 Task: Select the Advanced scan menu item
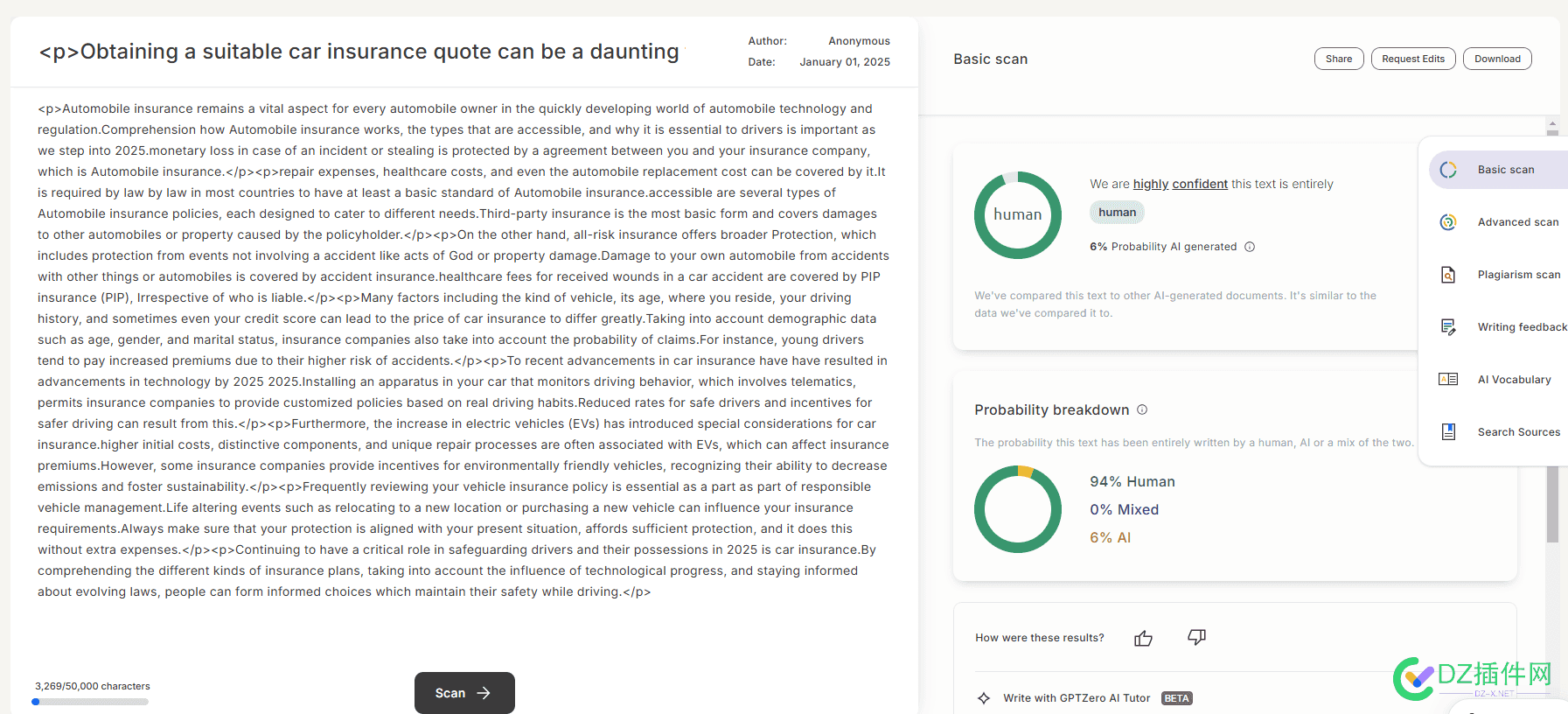point(1498,222)
